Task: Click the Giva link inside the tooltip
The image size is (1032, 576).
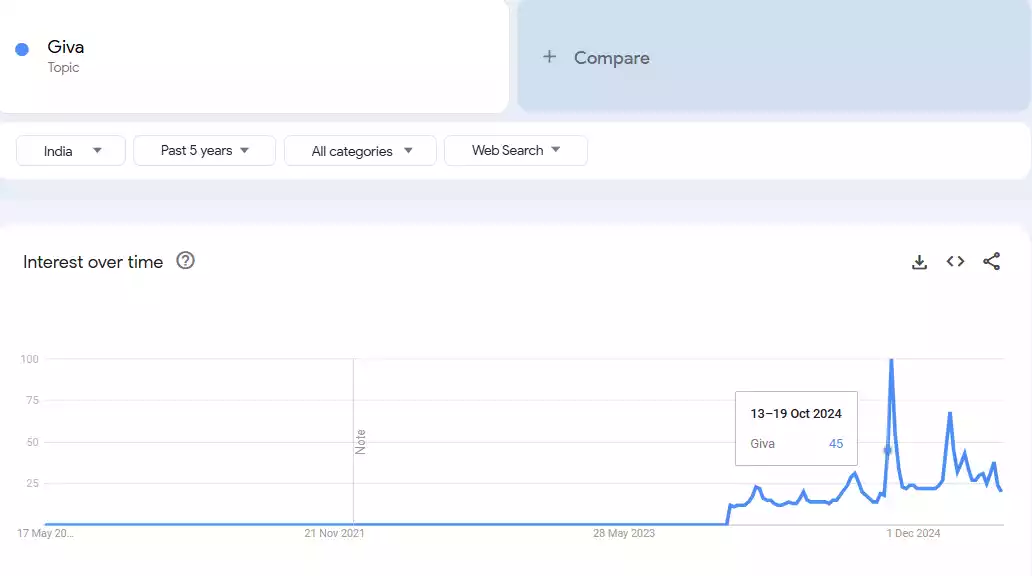Action: 762,443
